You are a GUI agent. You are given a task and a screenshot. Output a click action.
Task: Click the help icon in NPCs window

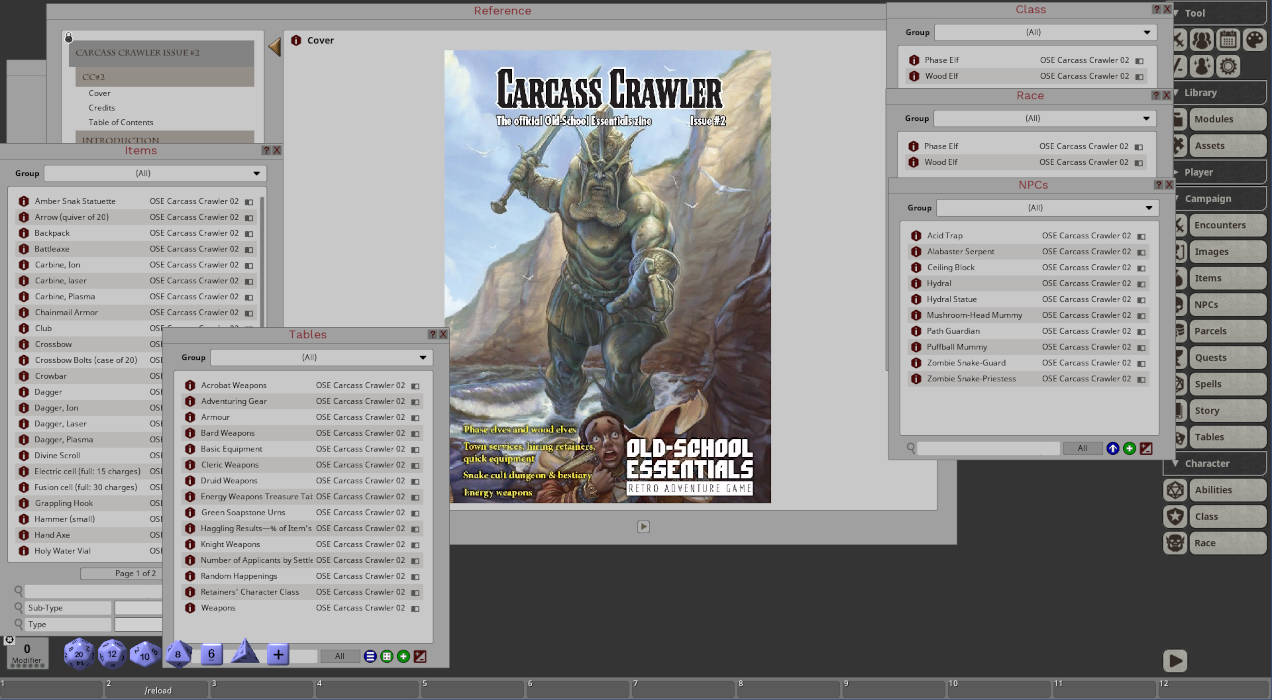pyautogui.click(x=1157, y=185)
